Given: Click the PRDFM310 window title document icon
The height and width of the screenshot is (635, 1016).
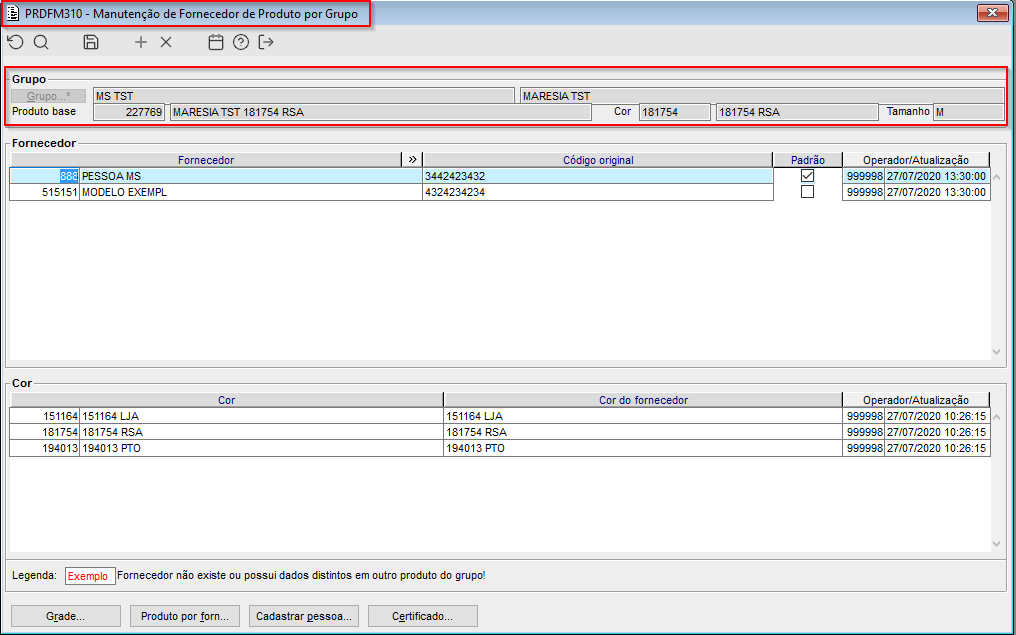Looking at the screenshot, I should (12, 14).
